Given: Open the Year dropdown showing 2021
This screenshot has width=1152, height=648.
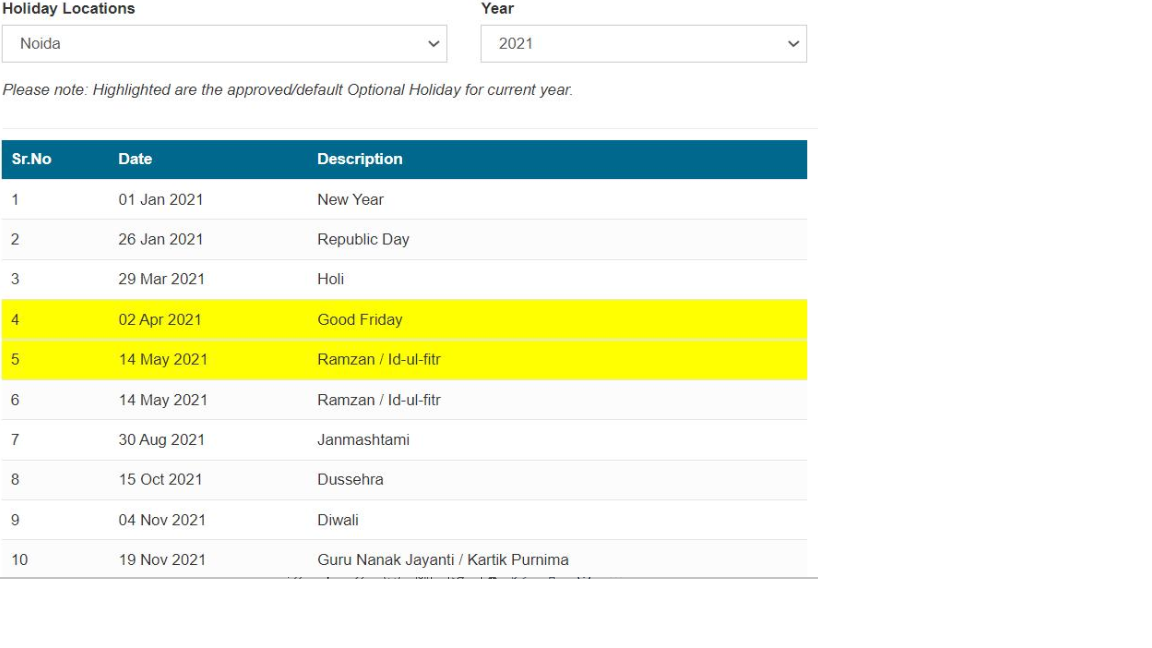Looking at the screenshot, I should pyautogui.click(x=643, y=44).
